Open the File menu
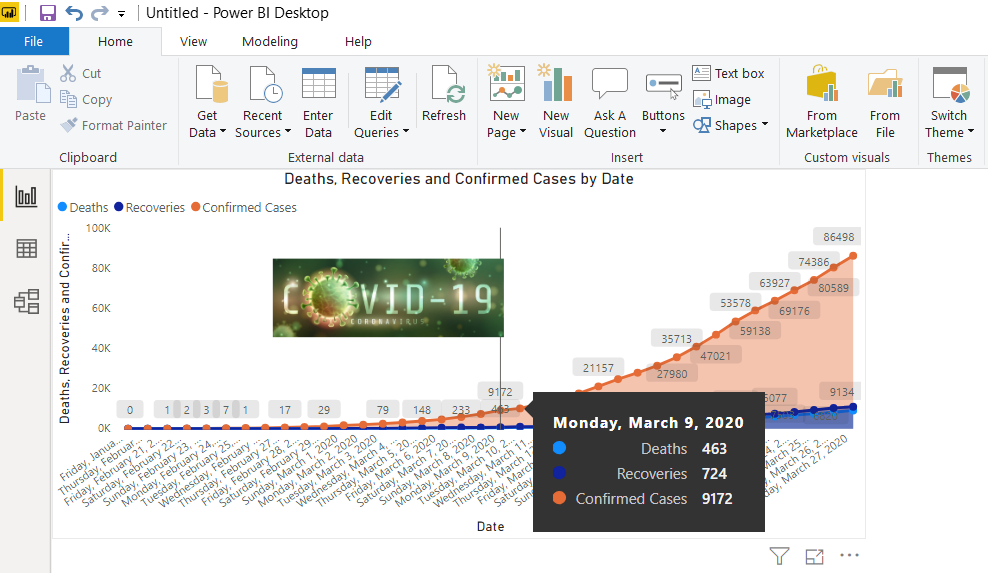Screen dimensions: 988x573 (34, 42)
